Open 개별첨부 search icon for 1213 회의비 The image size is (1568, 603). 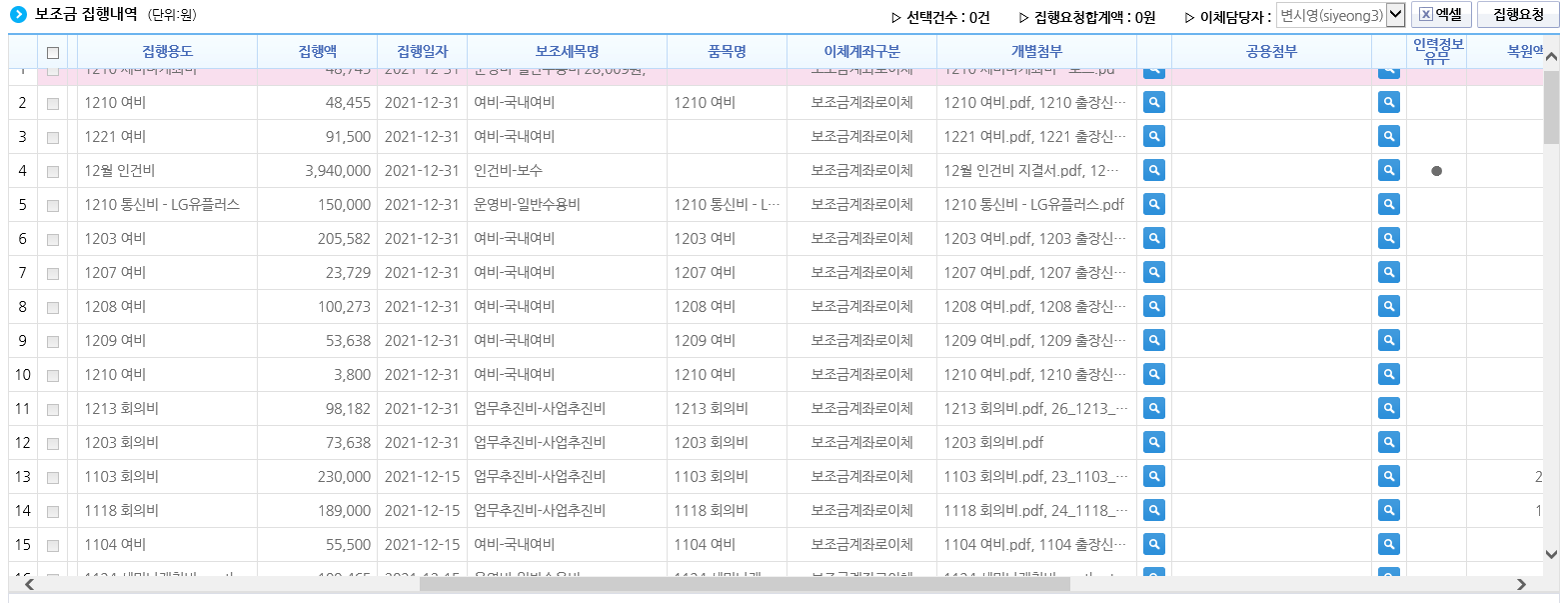(1154, 408)
